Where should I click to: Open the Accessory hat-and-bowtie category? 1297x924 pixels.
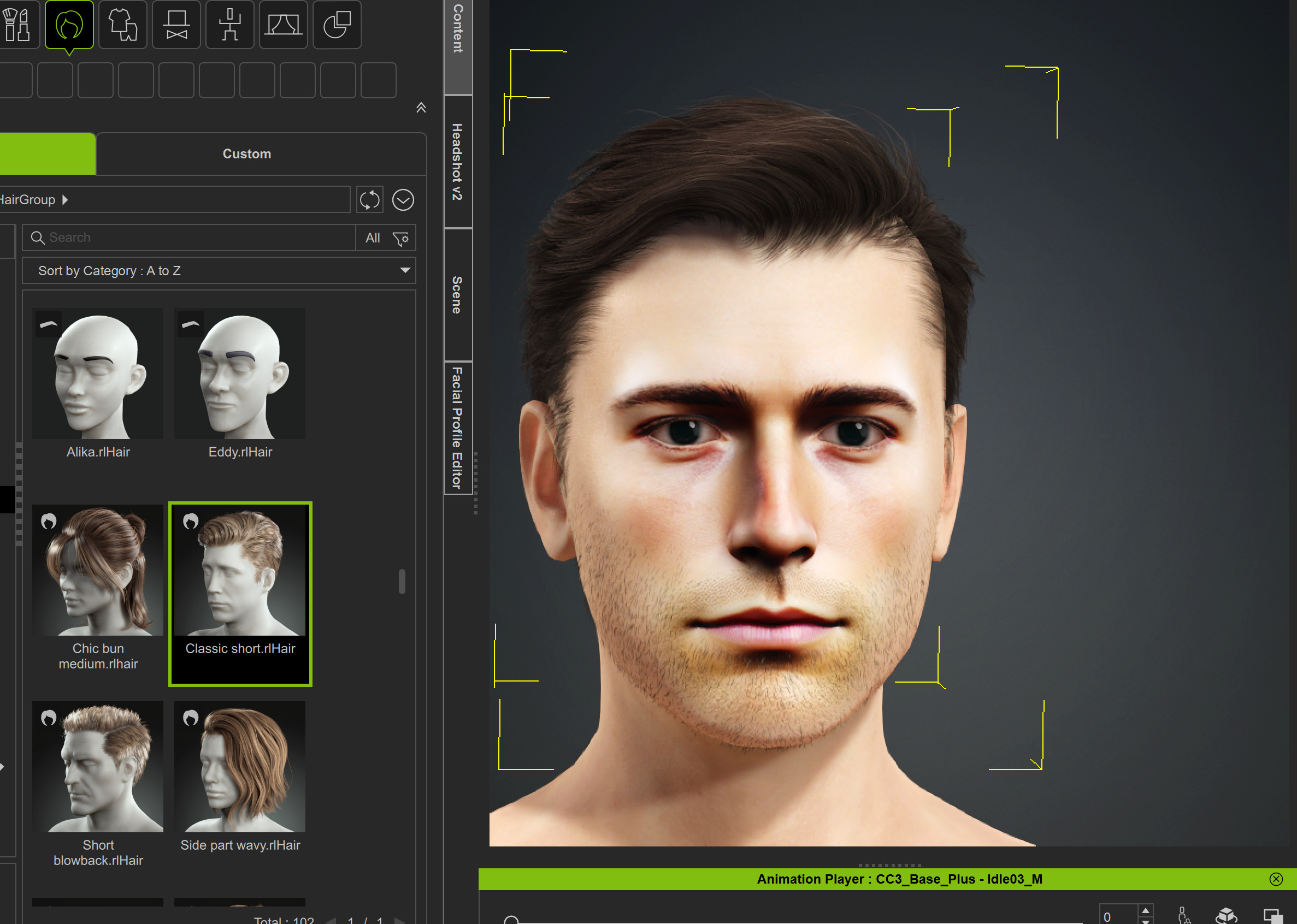coord(176,25)
